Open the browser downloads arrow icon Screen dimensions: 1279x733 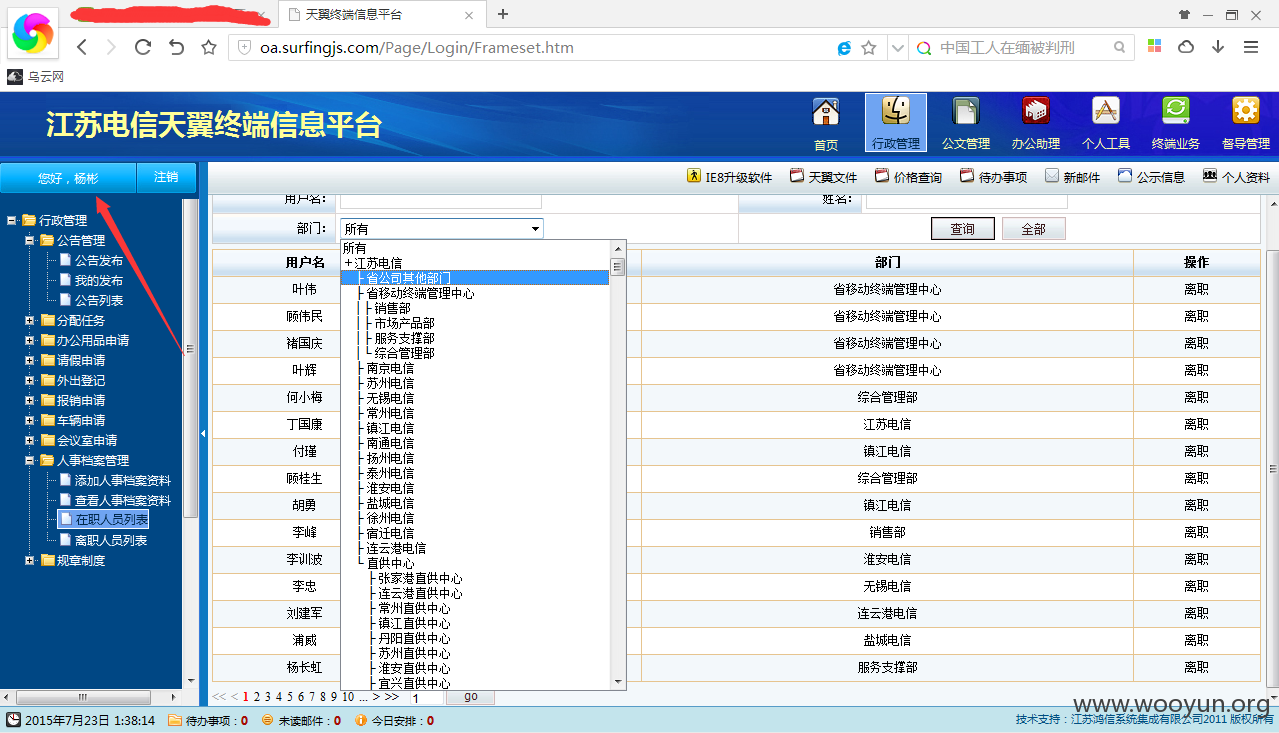(1218, 47)
